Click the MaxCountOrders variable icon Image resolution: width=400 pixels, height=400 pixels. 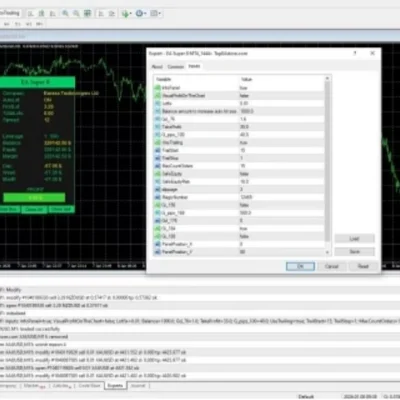(158, 166)
